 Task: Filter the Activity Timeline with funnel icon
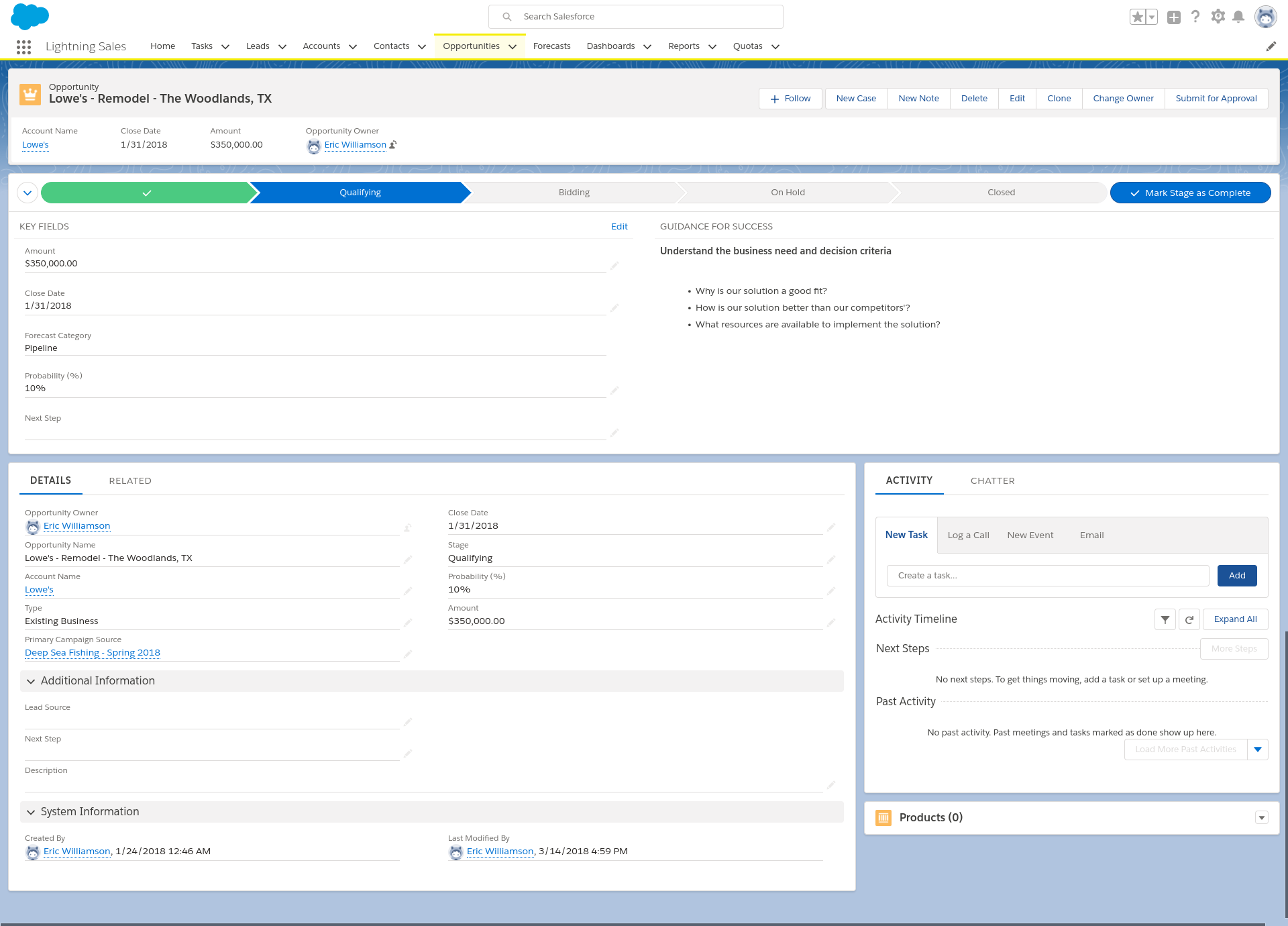[1165, 619]
